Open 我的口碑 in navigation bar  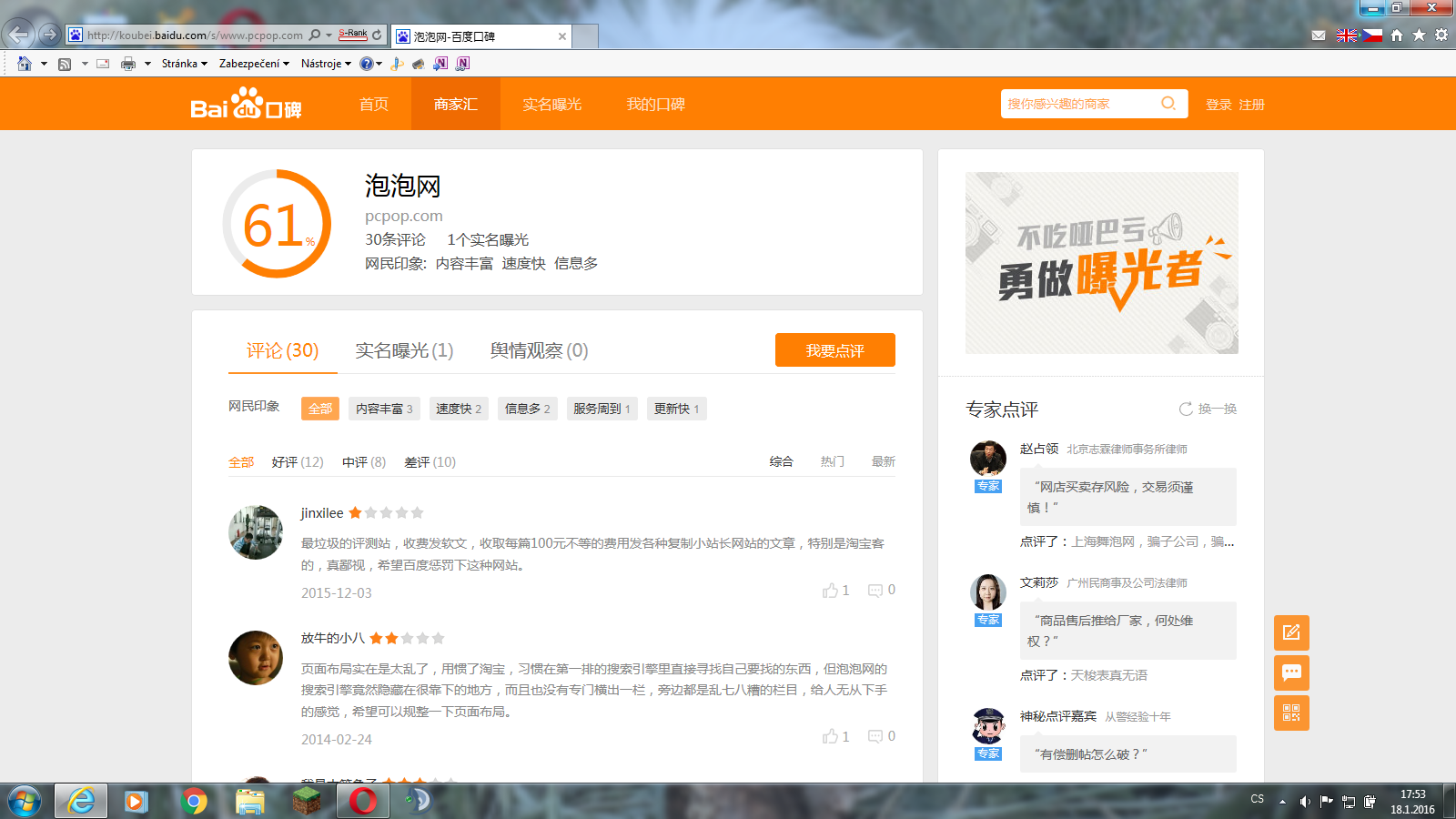tap(656, 104)
